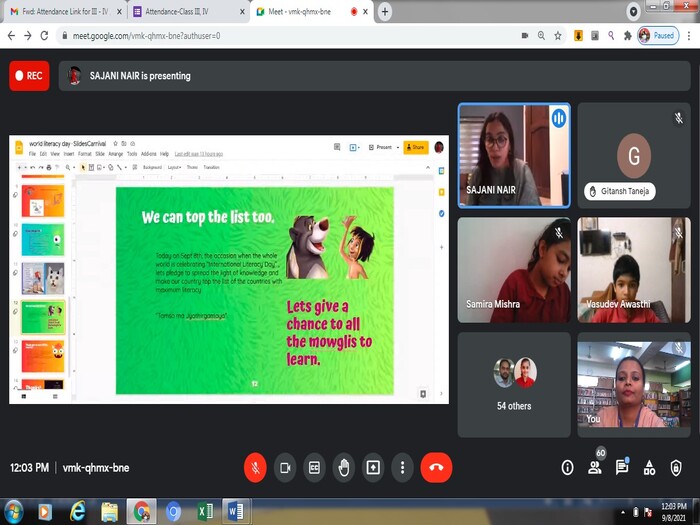
Task: Show hidden system tray icons
Action: point(623,512)
